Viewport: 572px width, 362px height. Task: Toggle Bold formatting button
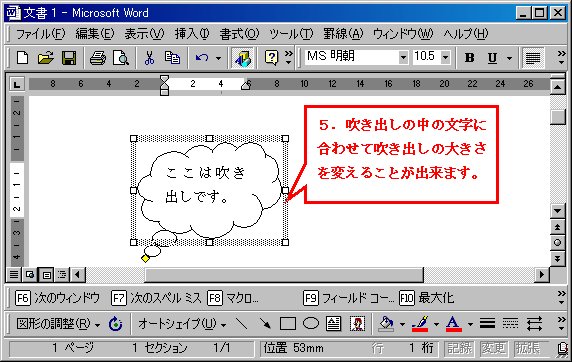[469, 58]
